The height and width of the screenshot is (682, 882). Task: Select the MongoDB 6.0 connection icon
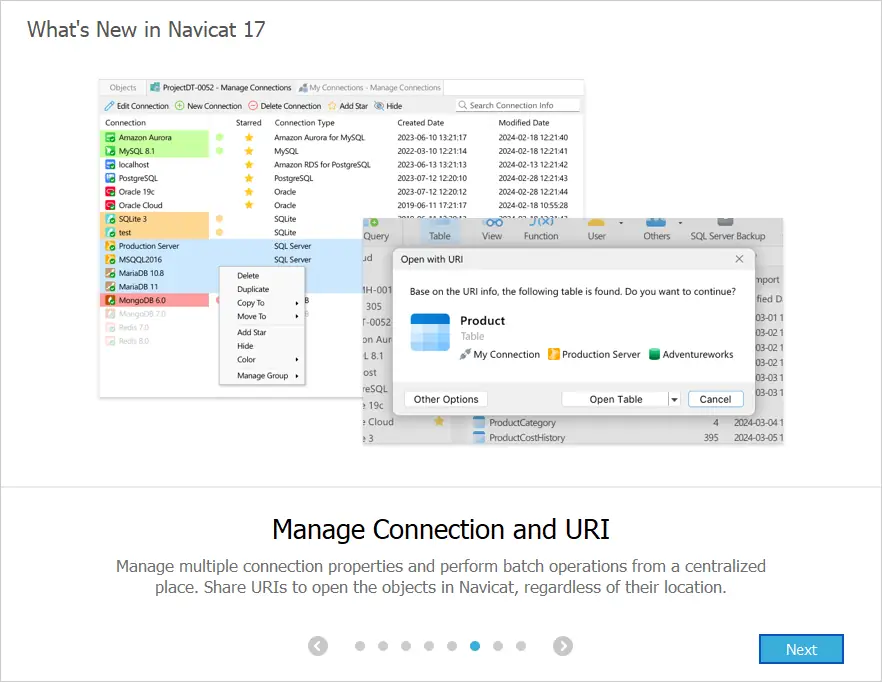[110, 300]
